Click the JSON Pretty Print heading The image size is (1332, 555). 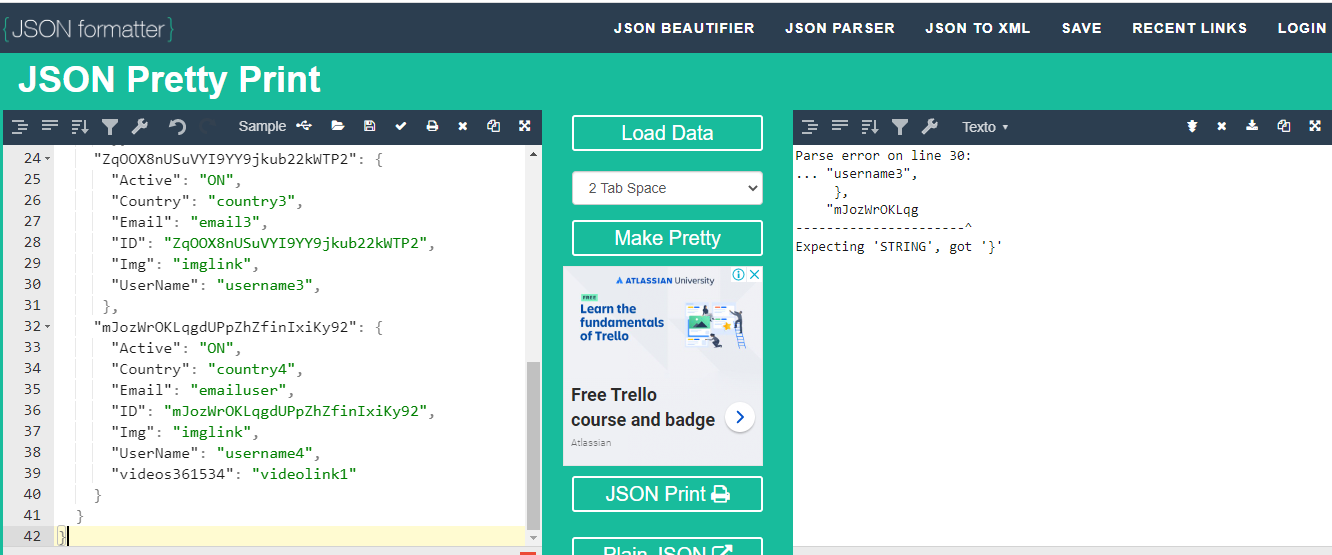coord(169,79)
